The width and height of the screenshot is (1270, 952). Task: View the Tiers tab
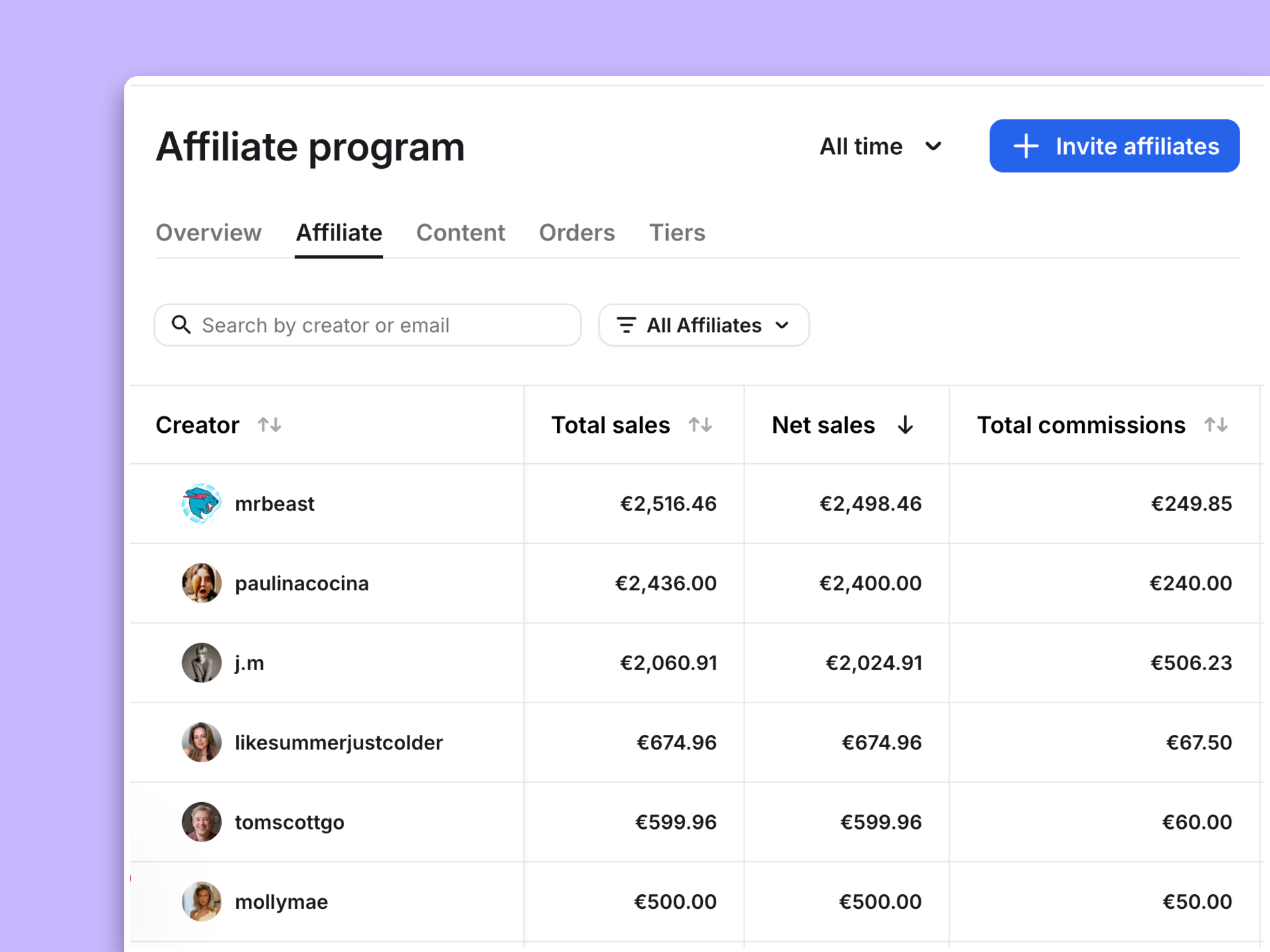(x=677, y=232)
